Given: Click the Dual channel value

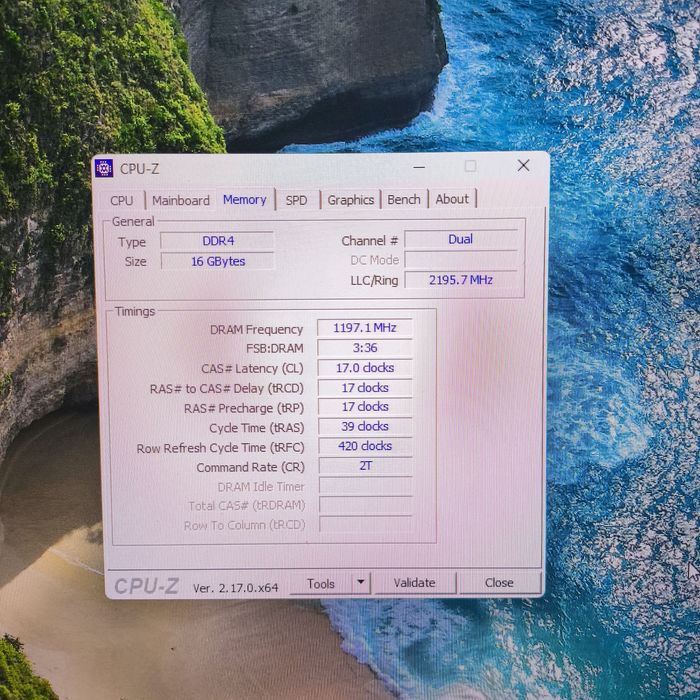Looking at the screenshot, I should (460, 239).
